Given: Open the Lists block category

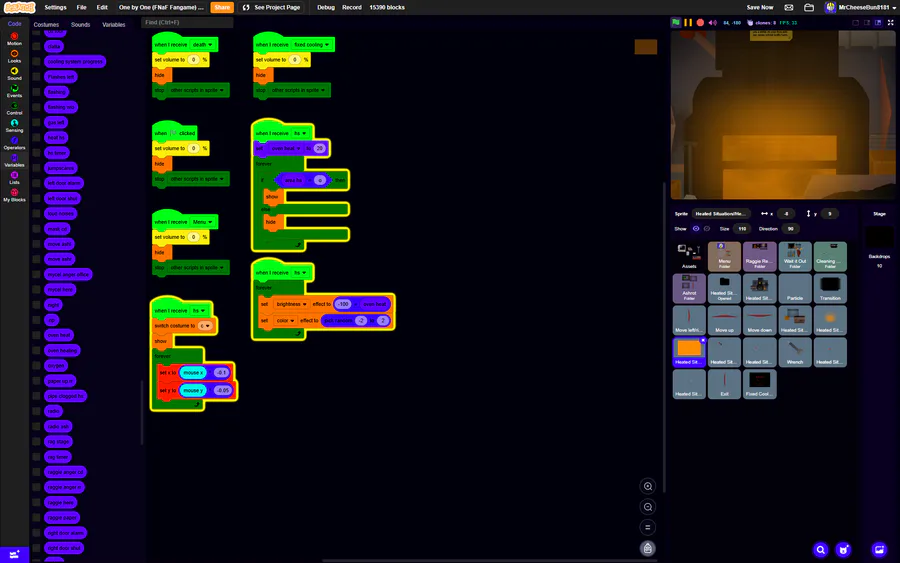Looking at the screenshot, I should click(x=14, y=177).
